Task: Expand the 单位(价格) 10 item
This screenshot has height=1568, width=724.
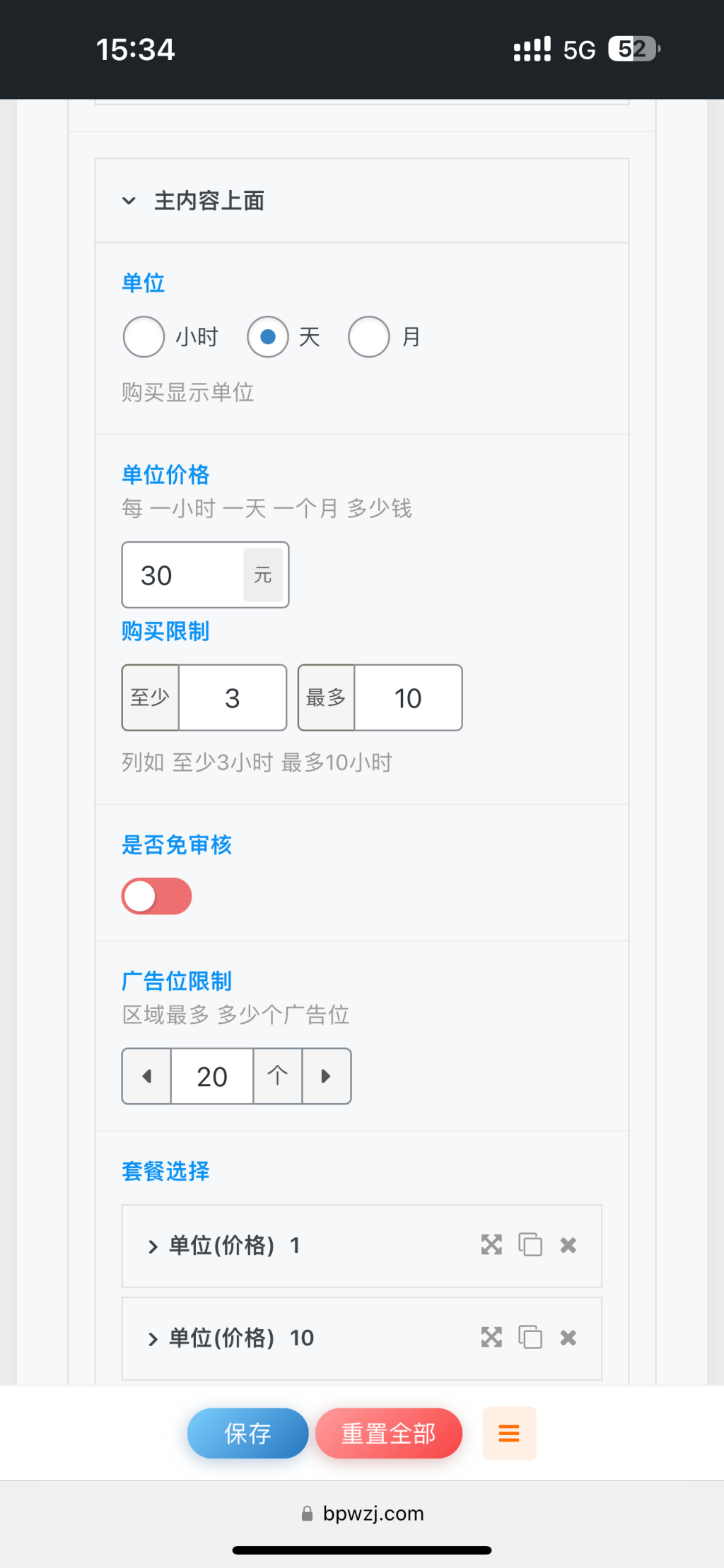Action: coord(153,1338)
